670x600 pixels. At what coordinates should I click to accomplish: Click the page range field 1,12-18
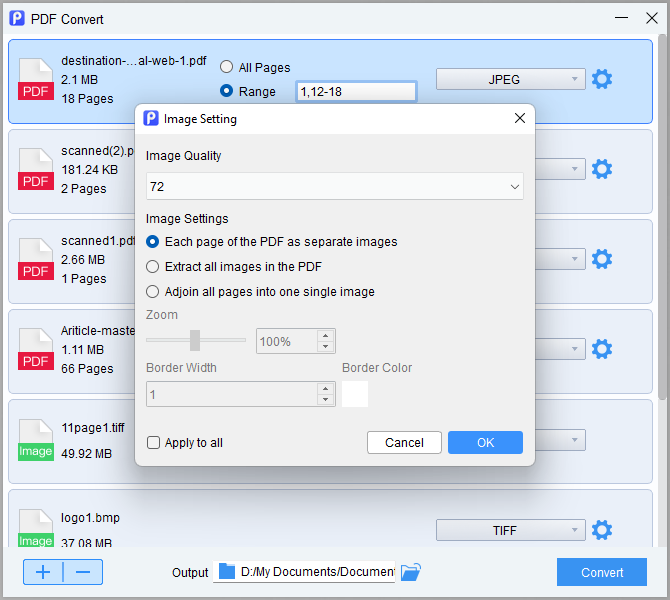tap(356, 91)
